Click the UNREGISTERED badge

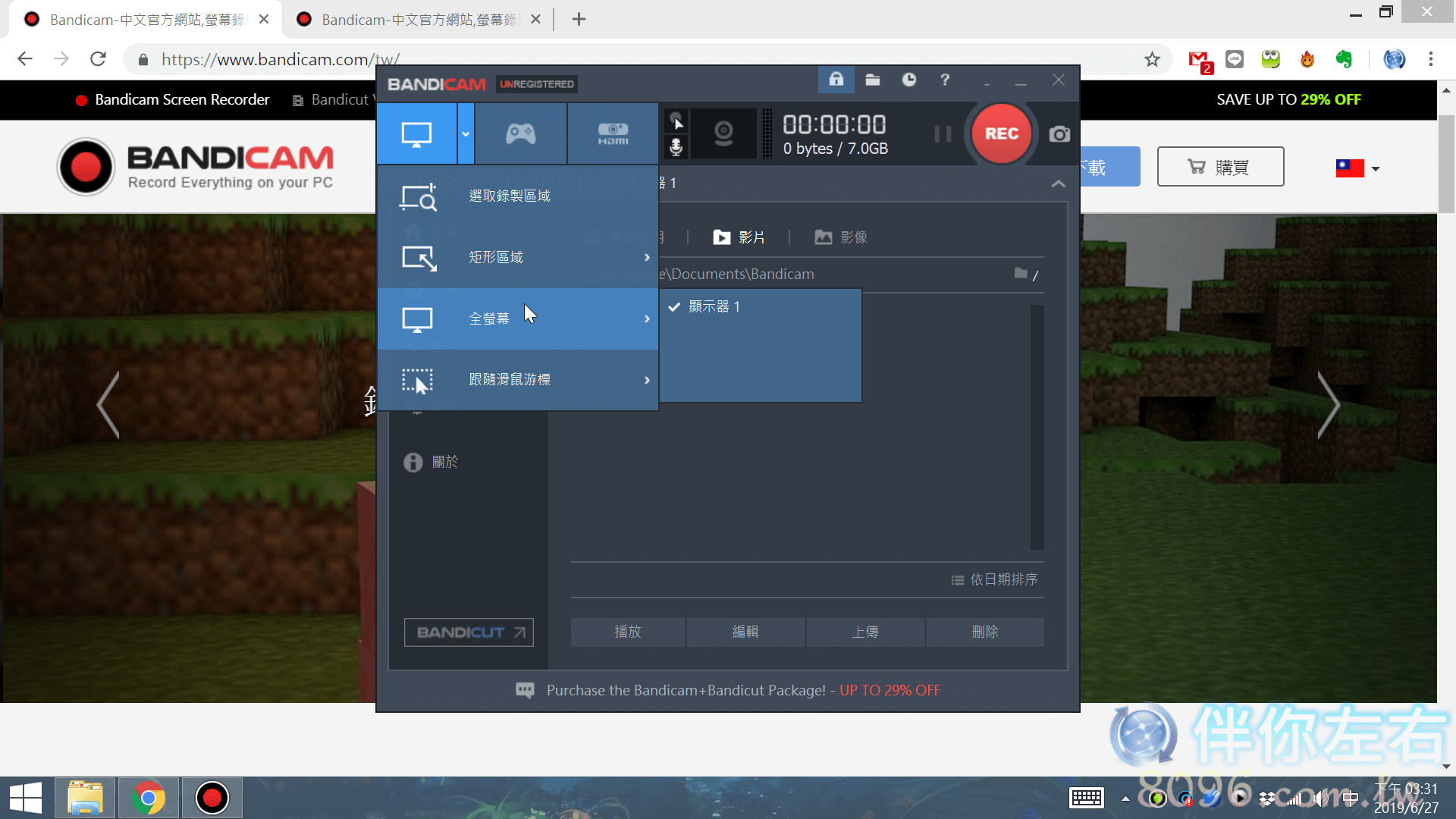point(537,84)
